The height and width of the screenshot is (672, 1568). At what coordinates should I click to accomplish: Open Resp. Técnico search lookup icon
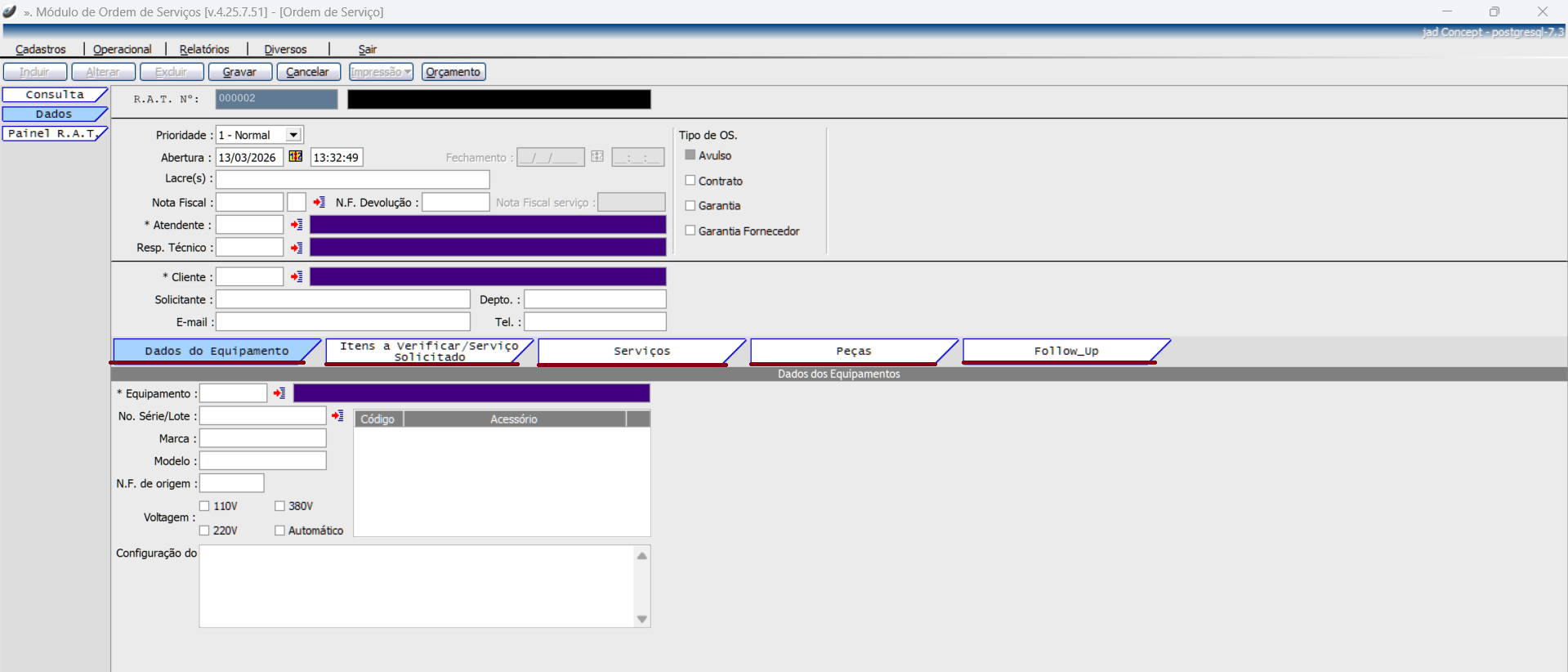click(297, 248)
